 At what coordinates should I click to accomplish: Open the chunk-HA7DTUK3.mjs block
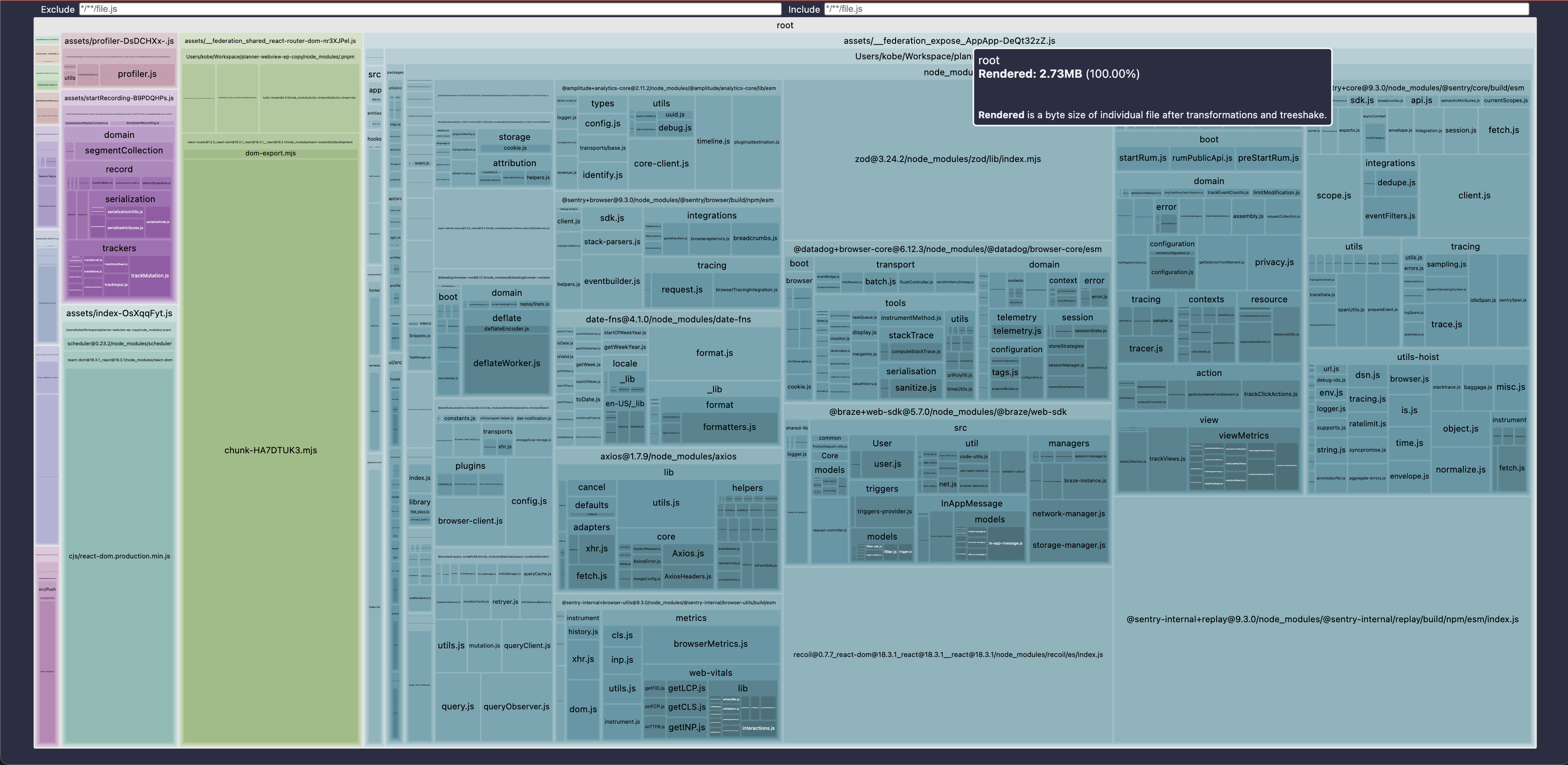pyautogui.click(x=270, y=451)
